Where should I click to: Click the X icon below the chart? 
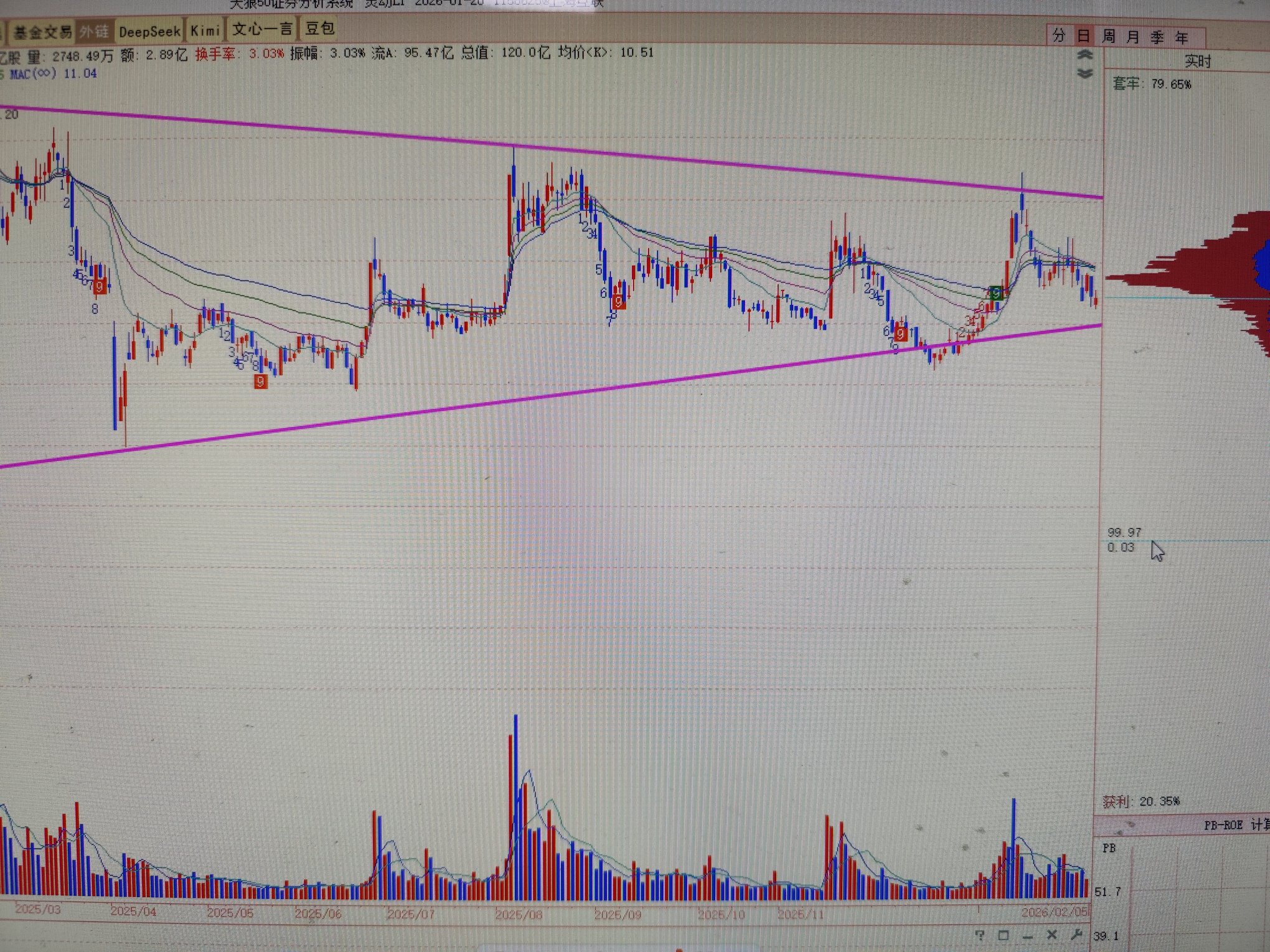(x=1051, y=935)
